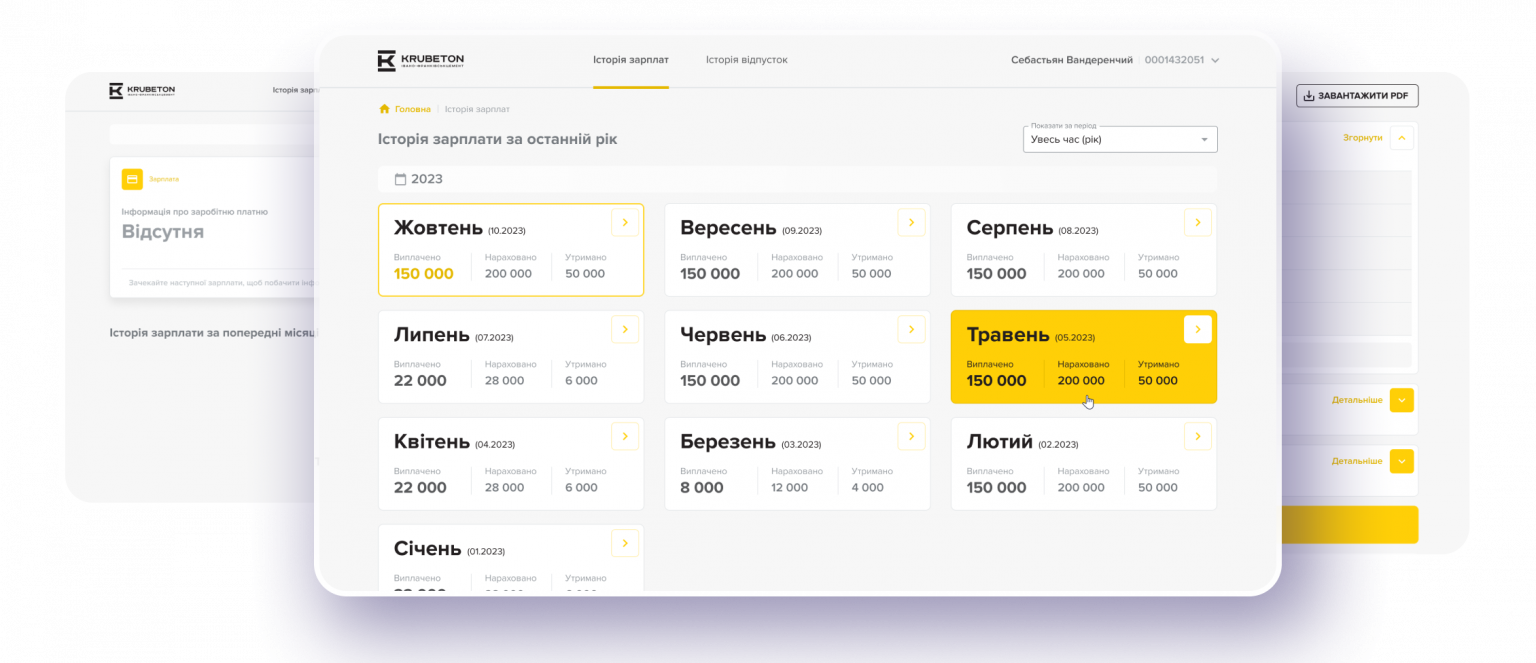Collapse section with Згорнути chevron

(x=1401, y=138)
